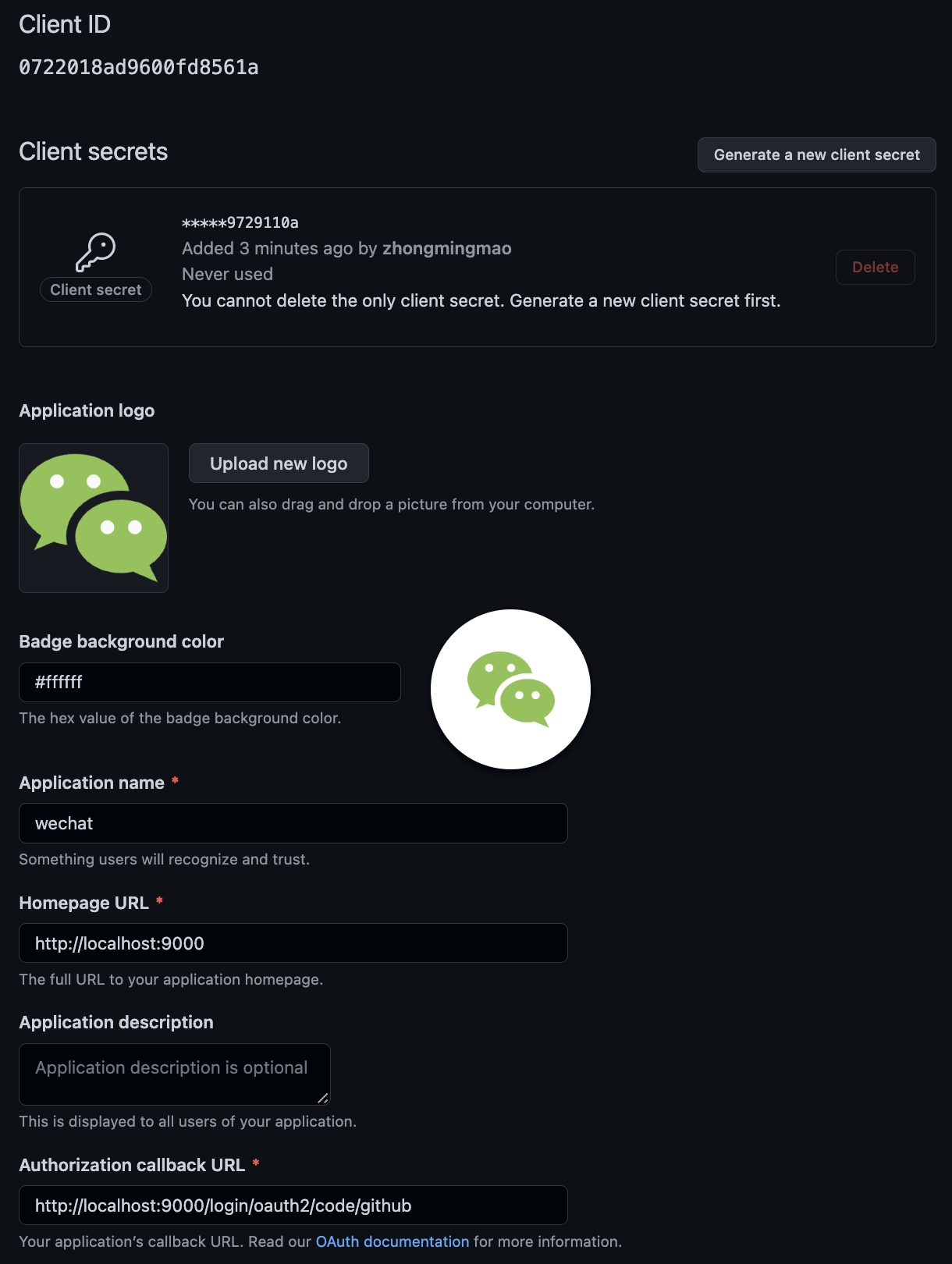Click the key icon for client secret
952x1264 pixels.
95,251
